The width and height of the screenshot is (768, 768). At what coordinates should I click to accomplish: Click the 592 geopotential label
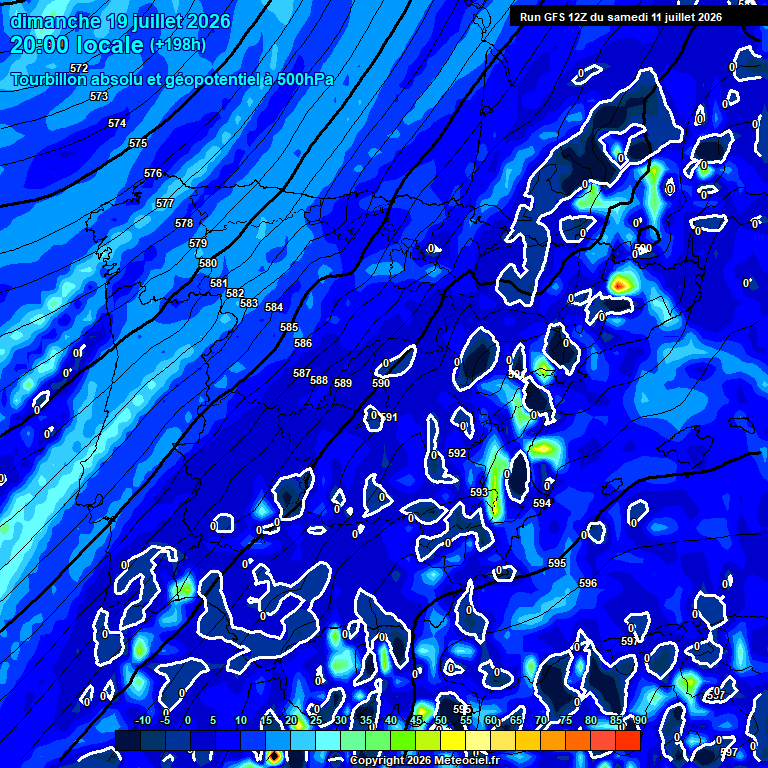(457, 454)
